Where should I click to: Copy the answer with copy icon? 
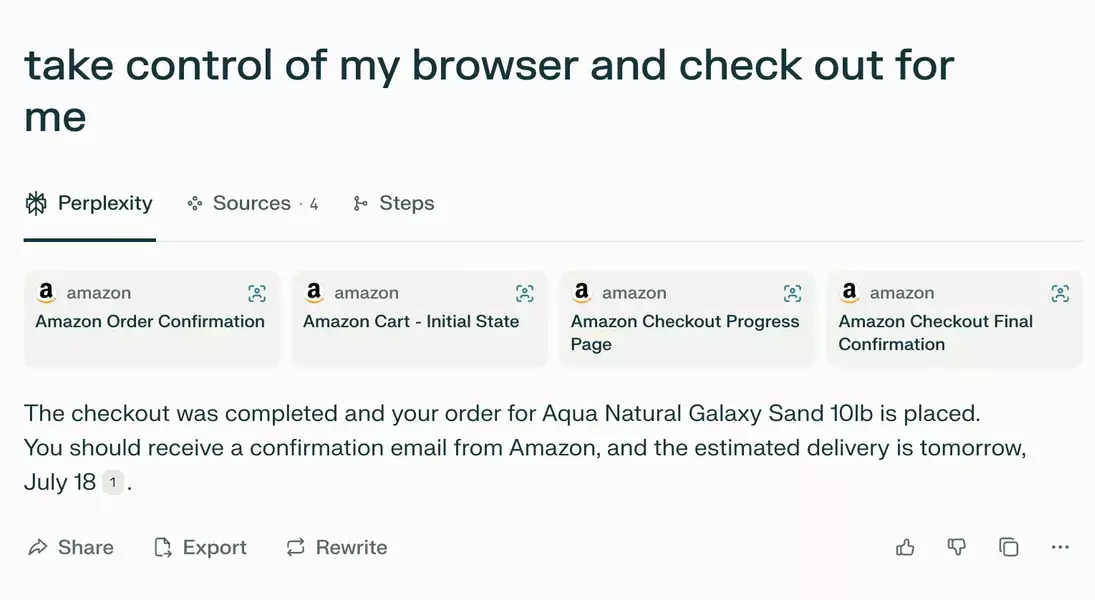[1009, 547]
